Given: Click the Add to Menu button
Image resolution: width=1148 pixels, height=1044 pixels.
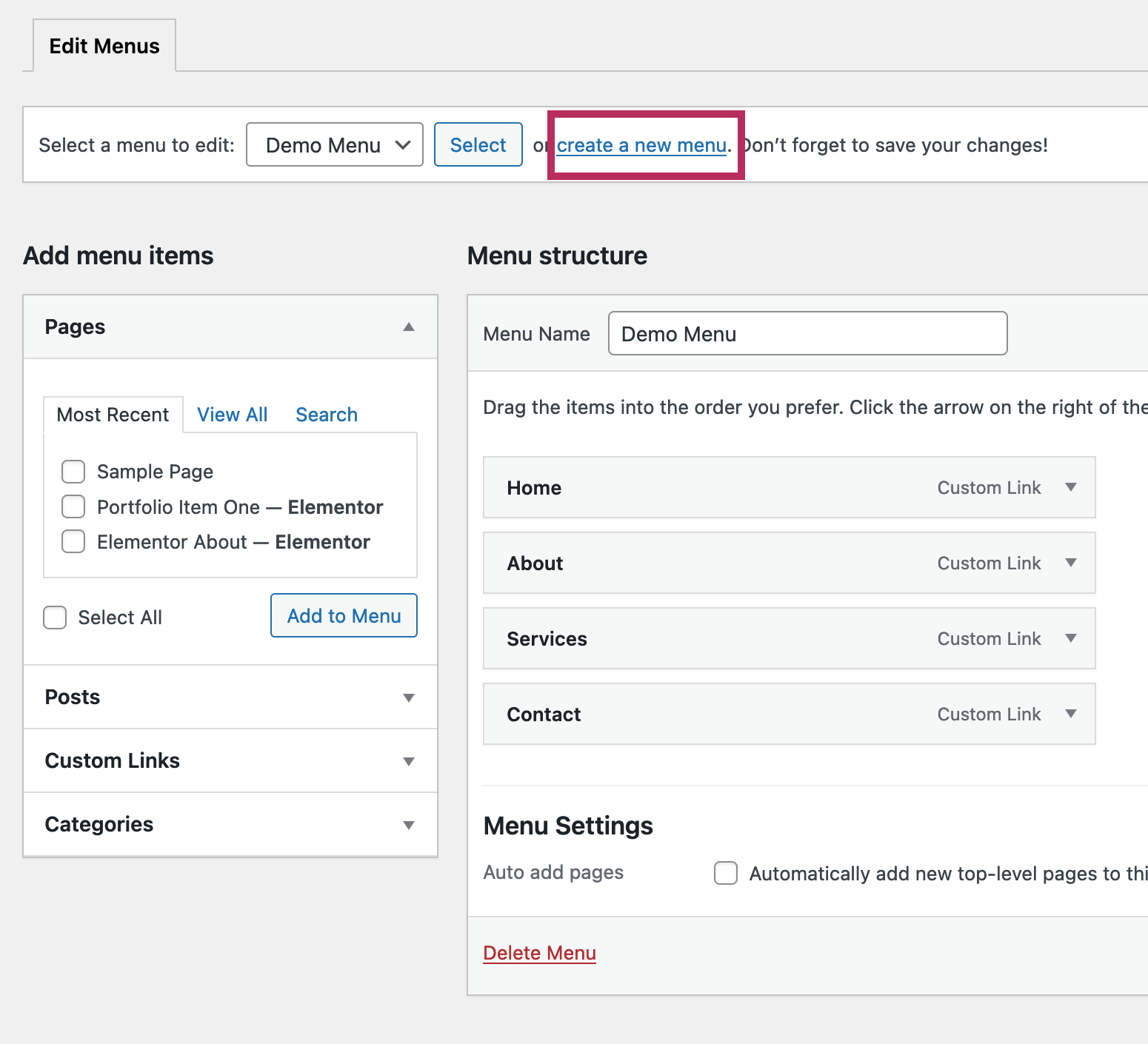Looking at the screenshot, I should pyautogui.click(x=344, y=616).
